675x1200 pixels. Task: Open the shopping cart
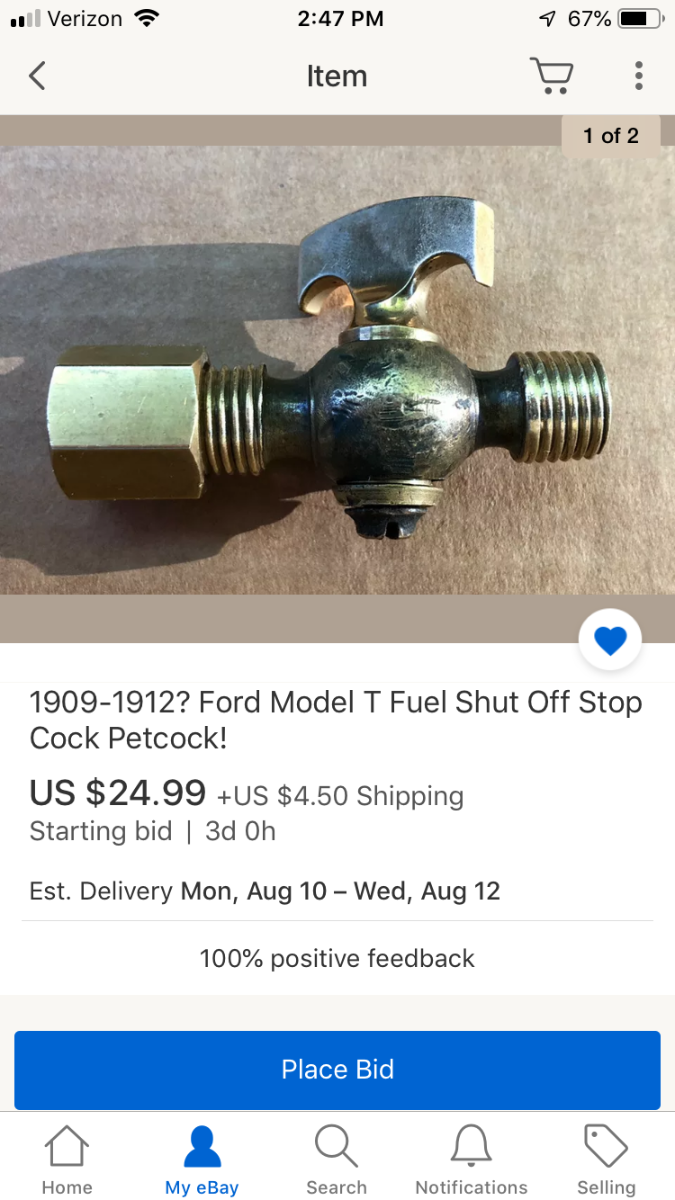tap(550, 76)
